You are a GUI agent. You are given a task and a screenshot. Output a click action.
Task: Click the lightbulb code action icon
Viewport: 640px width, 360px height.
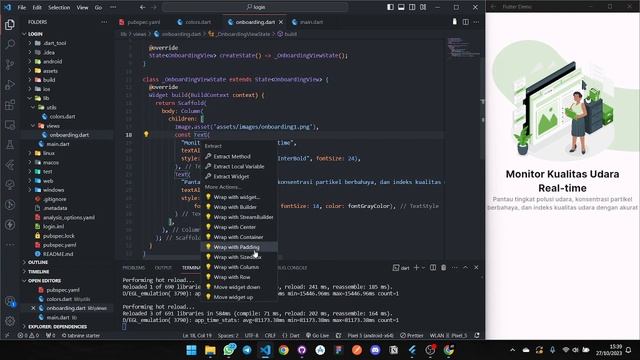(x=146, y=134)
